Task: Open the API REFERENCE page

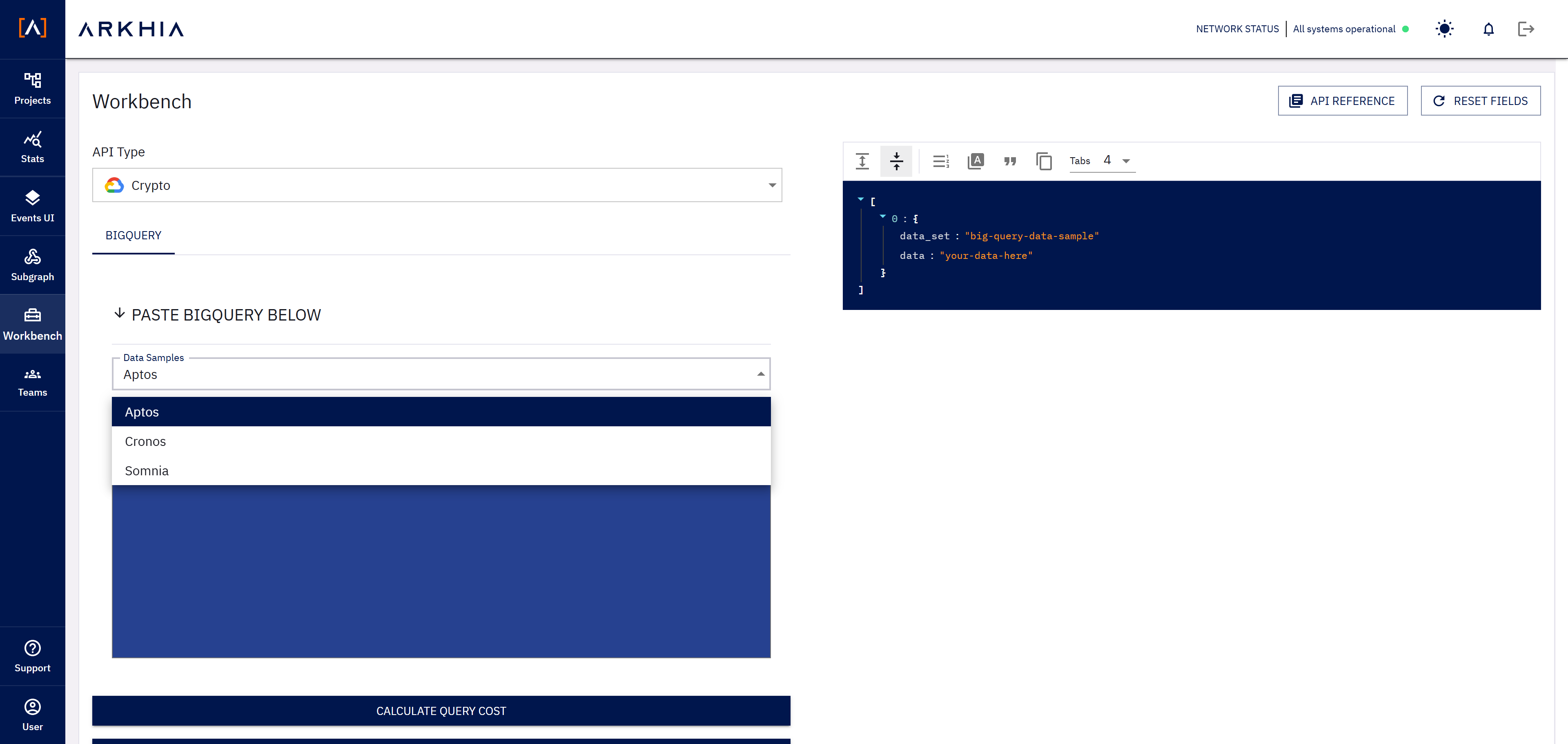Action: [x=1342, y=100]
